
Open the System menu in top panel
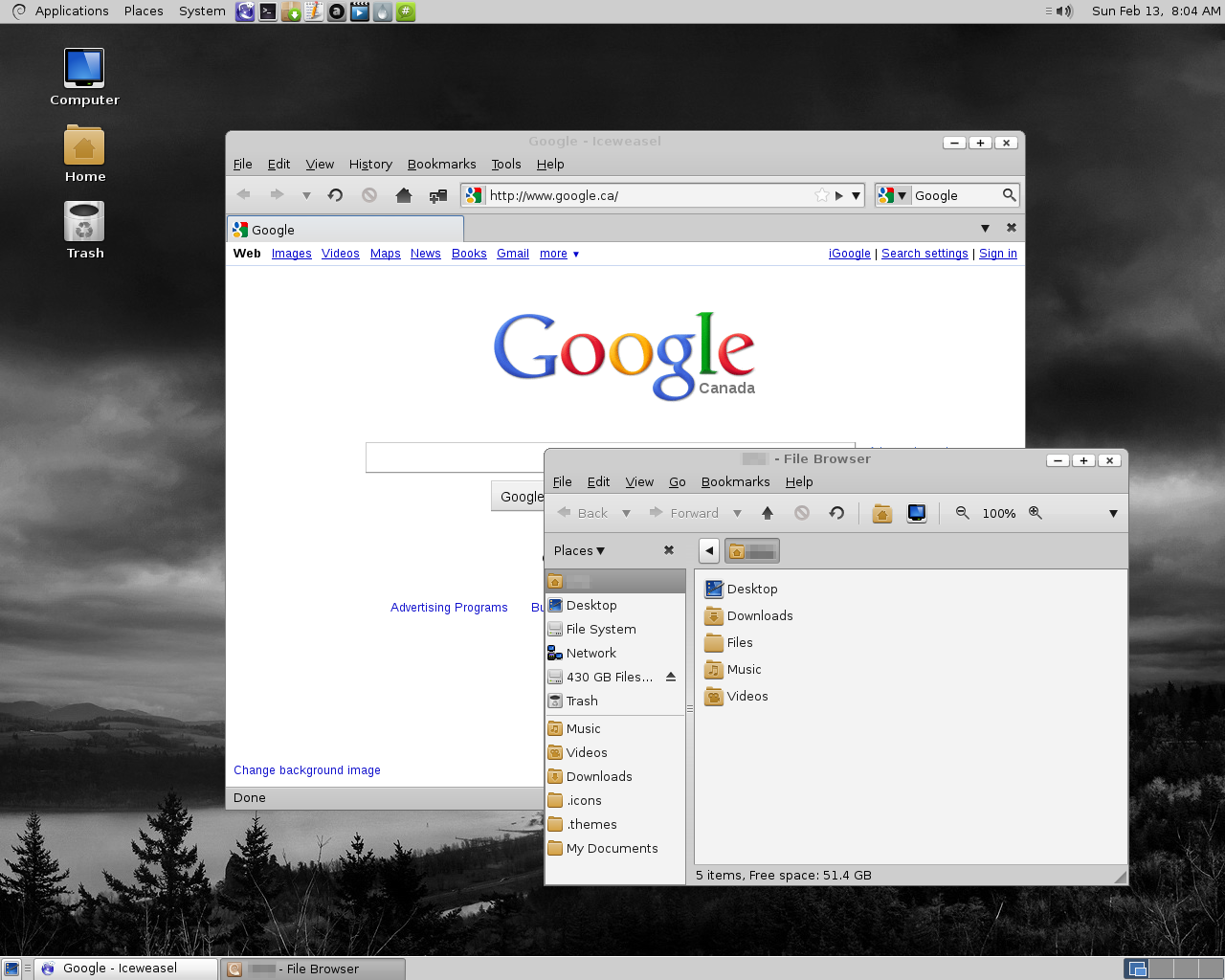click(x=202, y=11)
